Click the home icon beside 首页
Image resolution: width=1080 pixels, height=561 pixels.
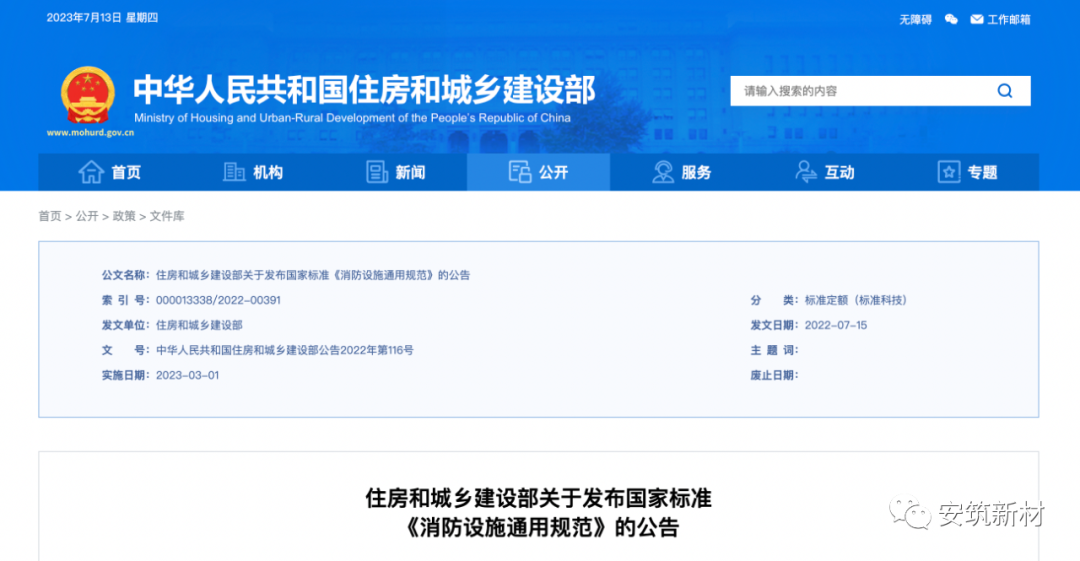tap(91, 172)
